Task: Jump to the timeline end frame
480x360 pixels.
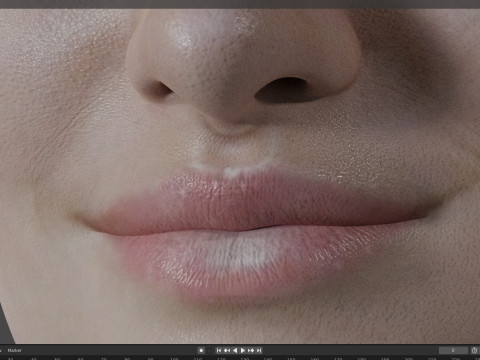Action: click(x=259, y=350)
